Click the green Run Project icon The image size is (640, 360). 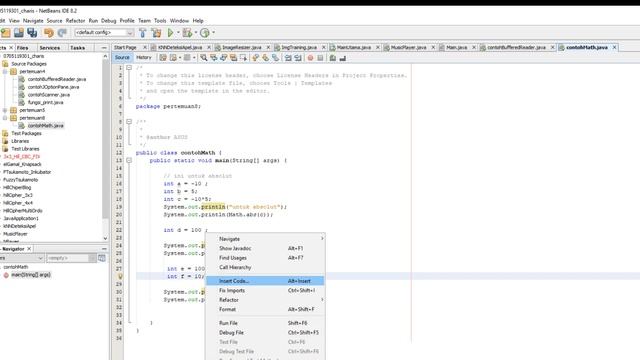coord(171,33)
